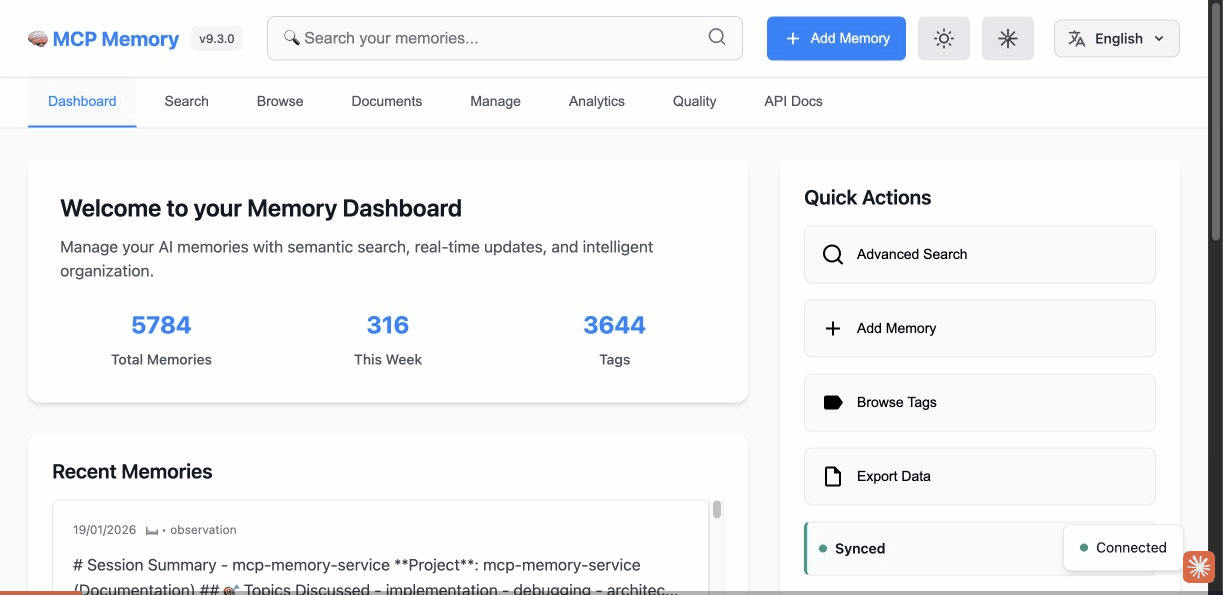Click the asterisk theme icon in the header

(1007, 38)
